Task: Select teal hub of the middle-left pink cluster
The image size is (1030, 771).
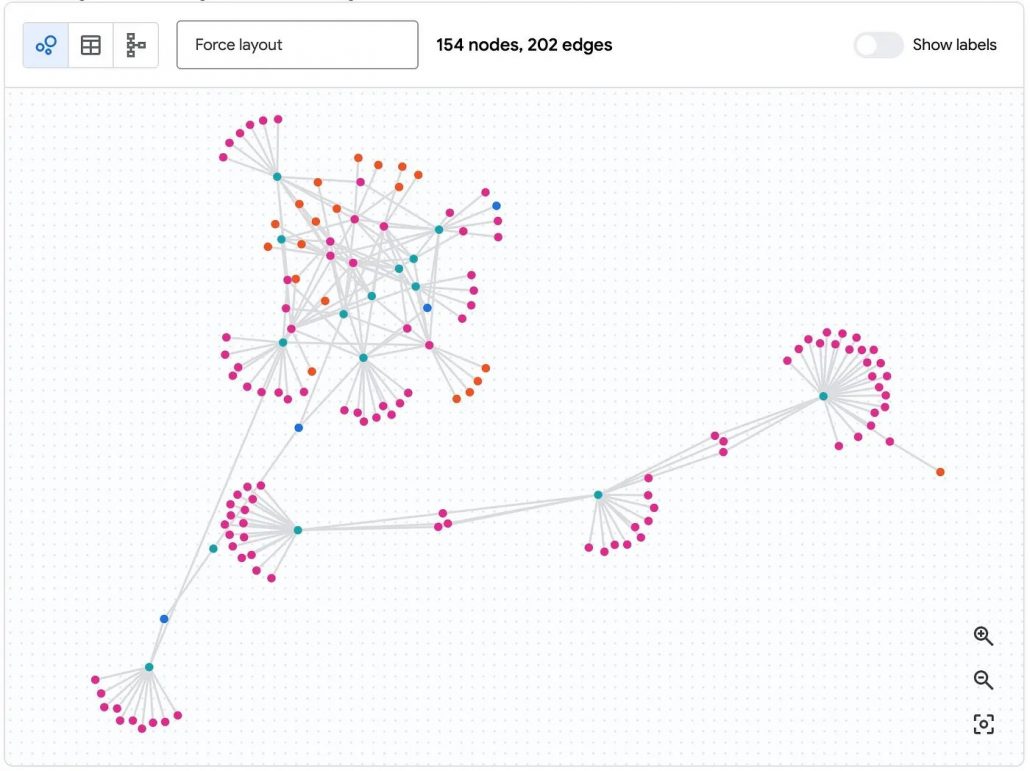Action: point(297,530)
